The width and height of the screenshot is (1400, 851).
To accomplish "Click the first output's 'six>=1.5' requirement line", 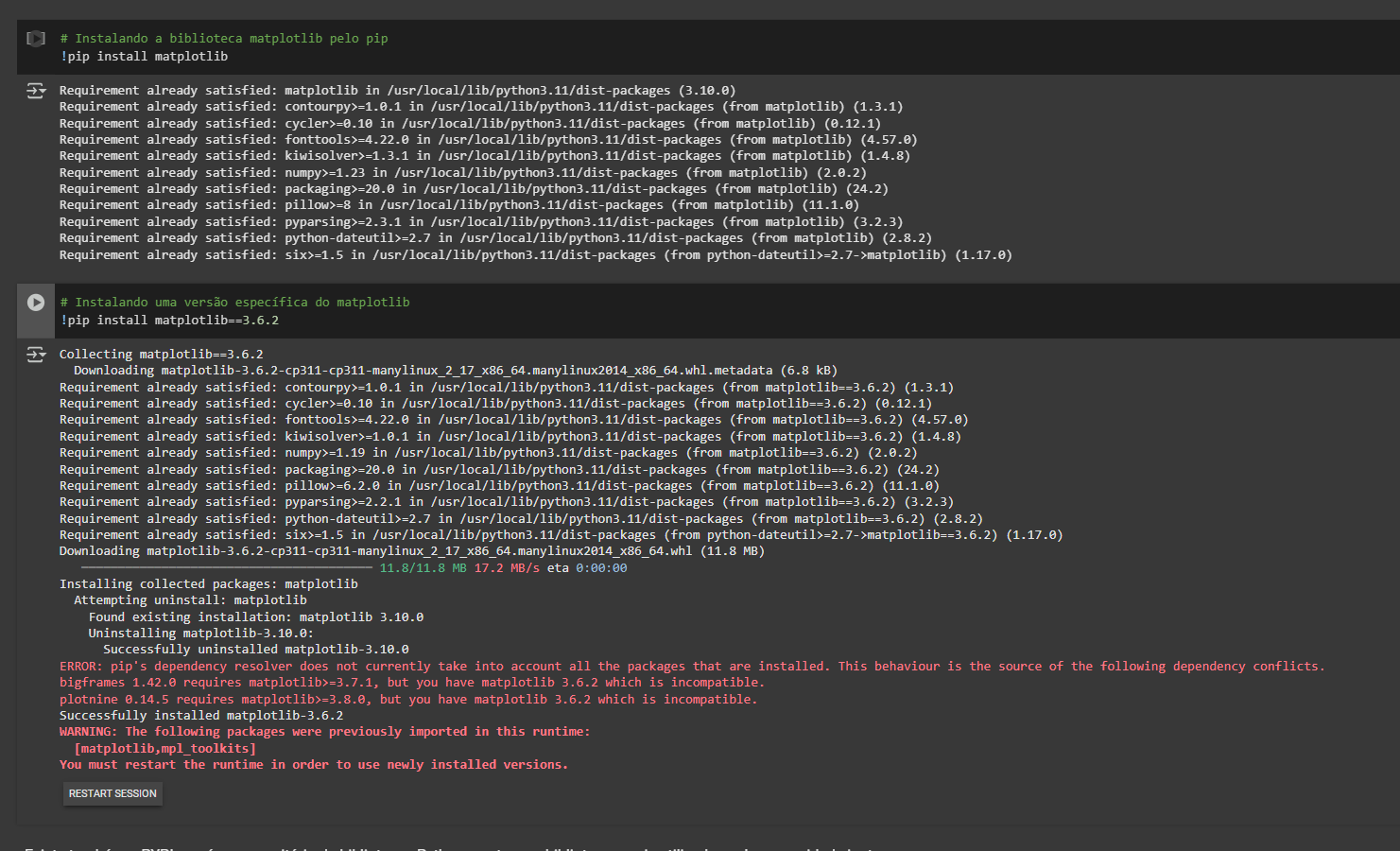I will pos(536,255).
